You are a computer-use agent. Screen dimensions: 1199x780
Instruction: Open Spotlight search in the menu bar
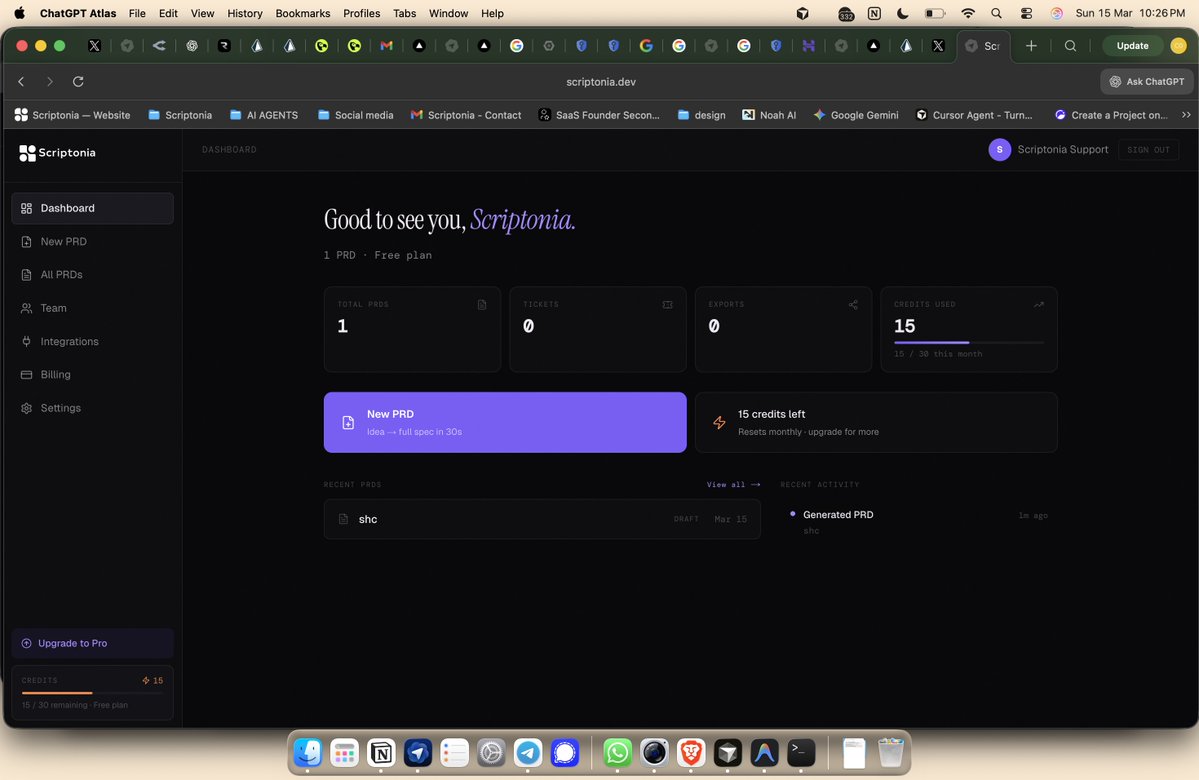tap(996, 13)
